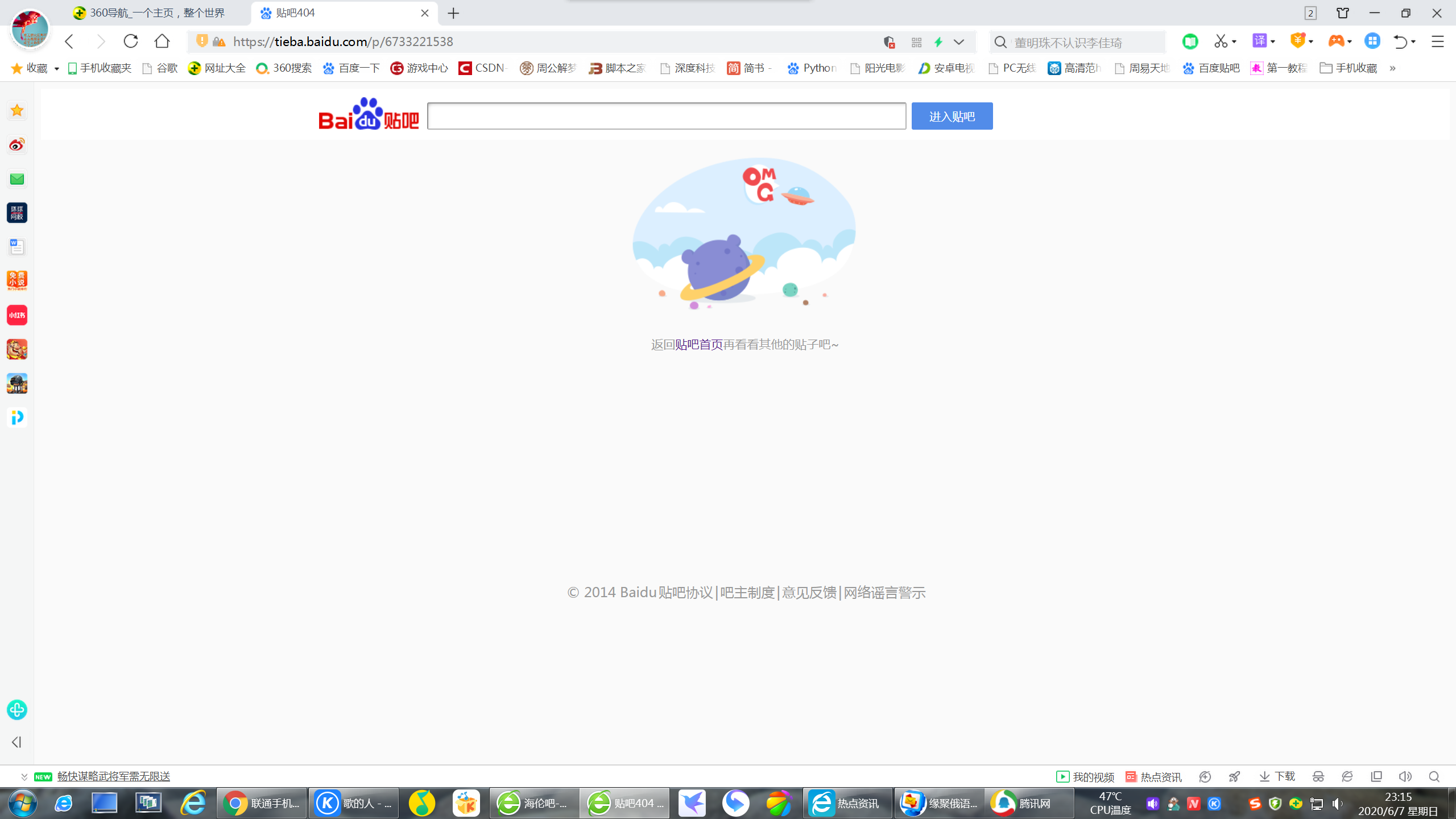Viewport: 1456px width, 819px height.
Task: Open the Word document sidebar icon
Action: (x=17, y=247)
